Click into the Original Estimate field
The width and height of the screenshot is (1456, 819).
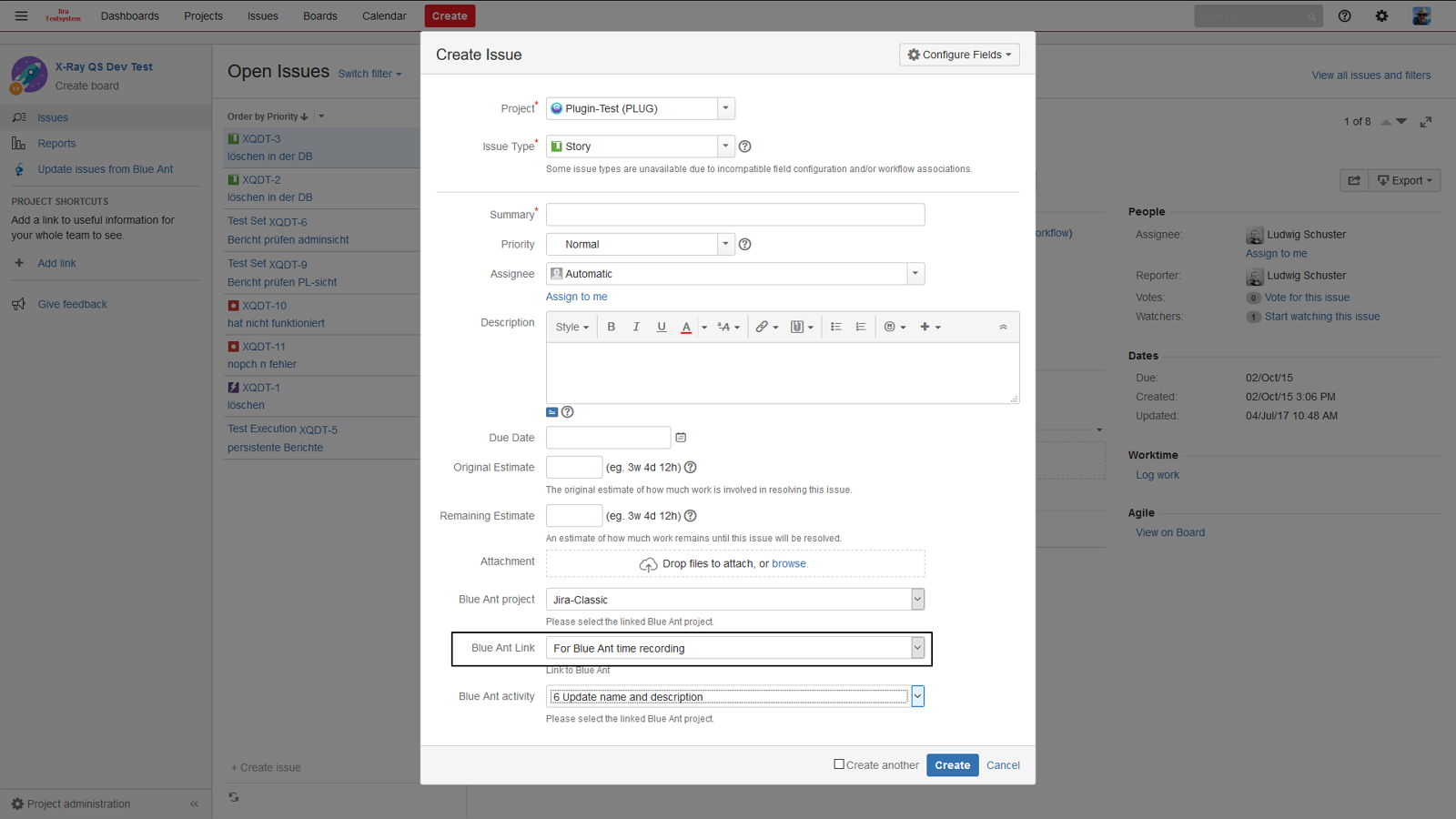(x=574, y=467)
